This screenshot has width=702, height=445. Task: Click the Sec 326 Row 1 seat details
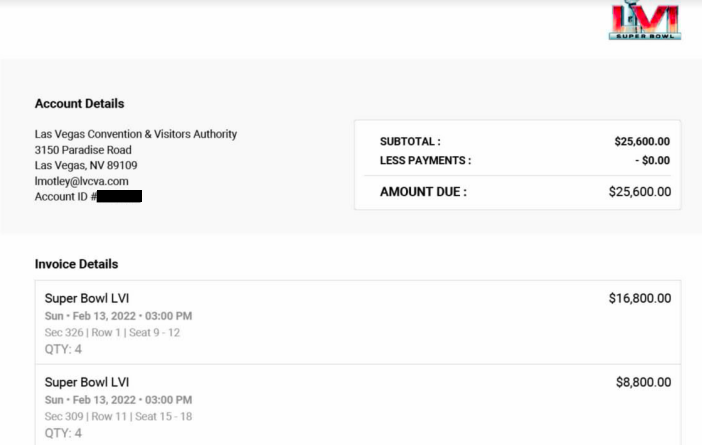tap(113, 332)
